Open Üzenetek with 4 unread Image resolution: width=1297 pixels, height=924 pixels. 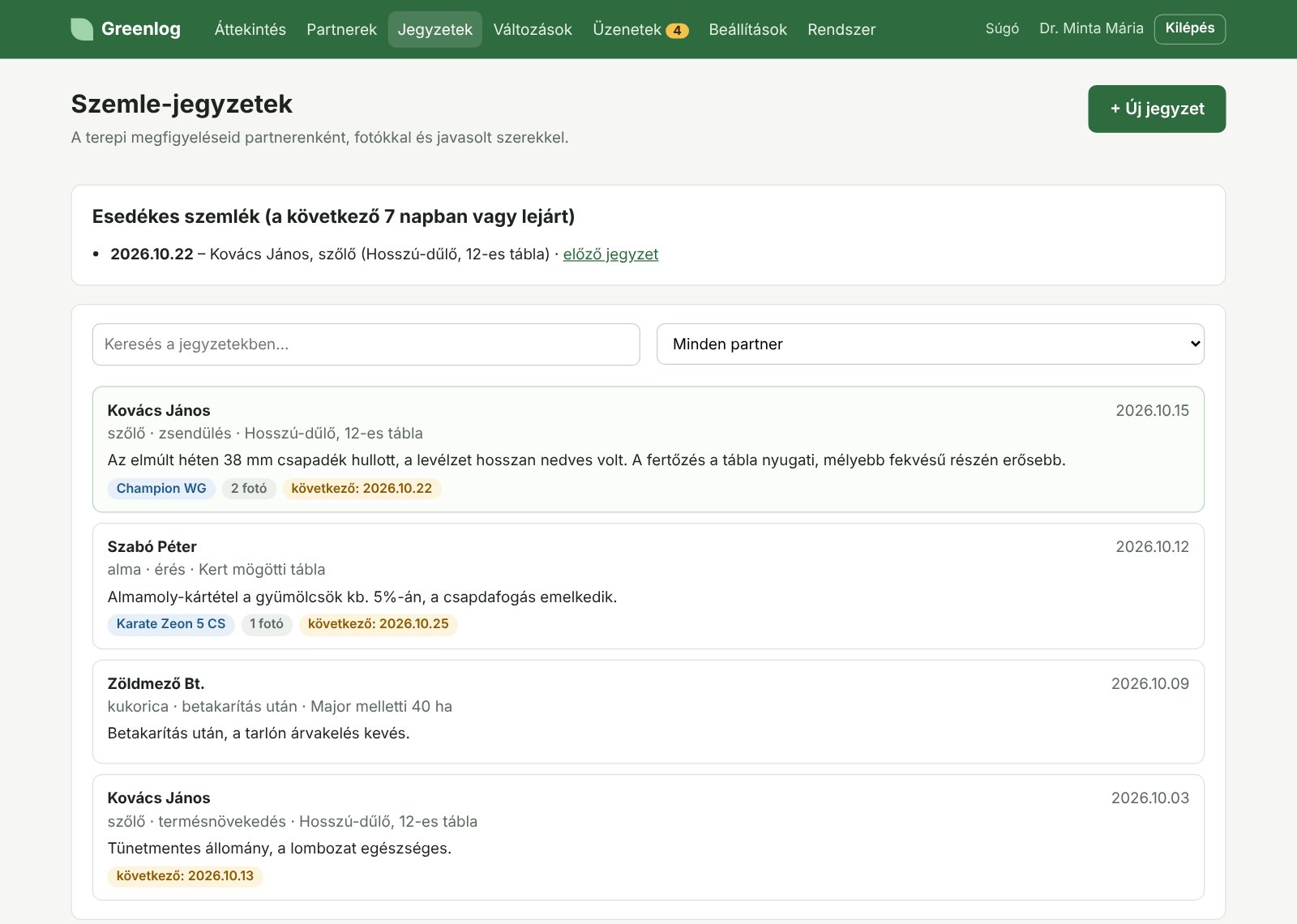tap(640, 29)
